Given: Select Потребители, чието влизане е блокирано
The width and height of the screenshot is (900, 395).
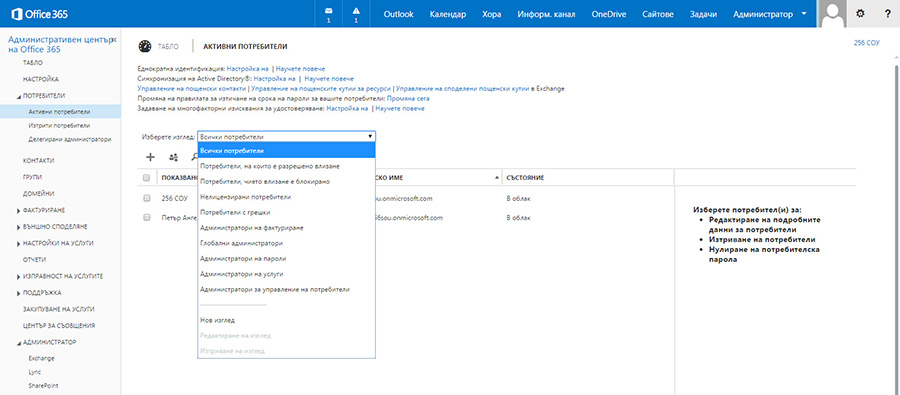Looking at the screenshot, I should [x=286, y=181].
